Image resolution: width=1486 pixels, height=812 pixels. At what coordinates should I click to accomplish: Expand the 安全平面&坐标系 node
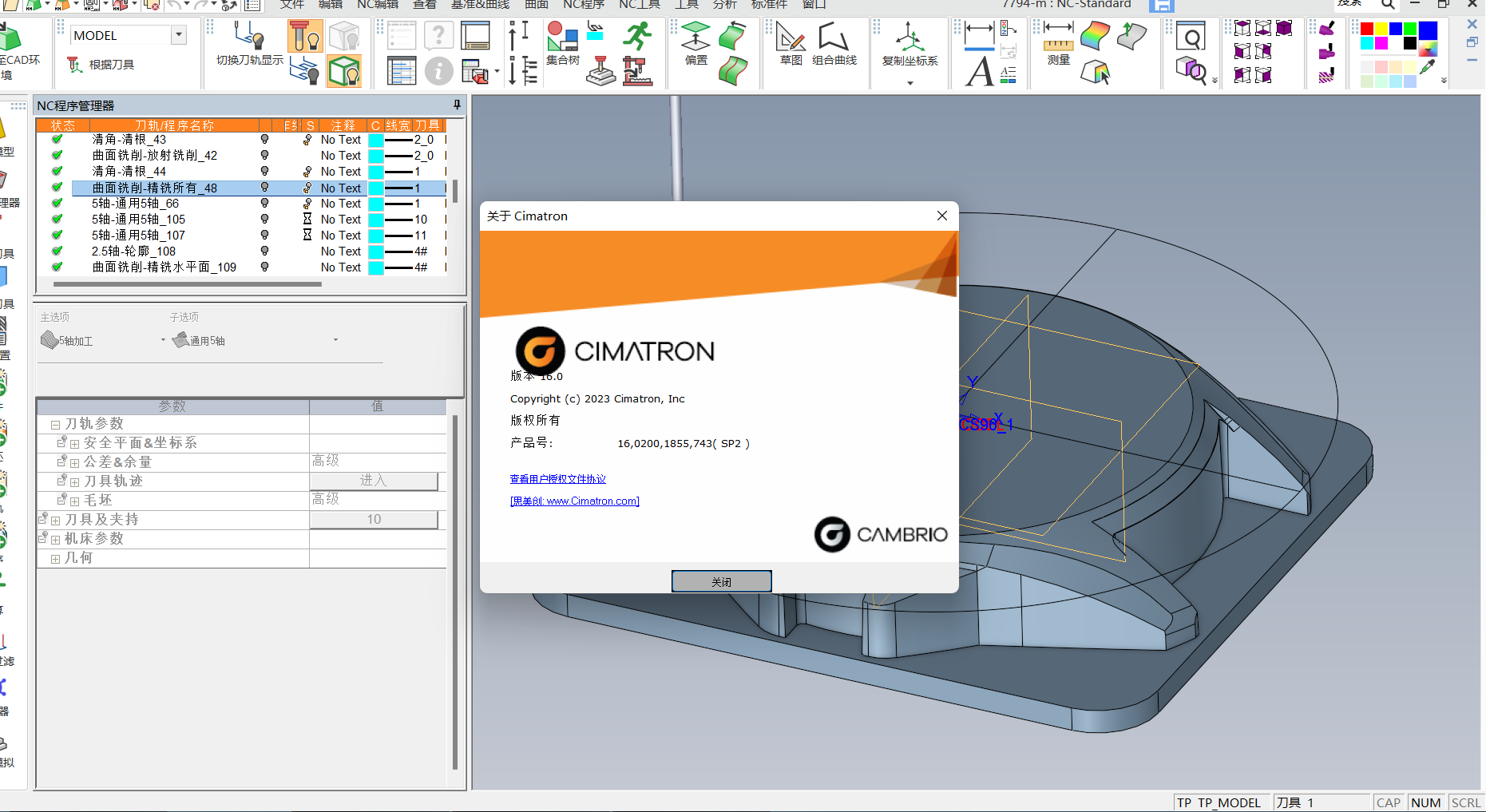pyautogui.click(x=74, y=444)
